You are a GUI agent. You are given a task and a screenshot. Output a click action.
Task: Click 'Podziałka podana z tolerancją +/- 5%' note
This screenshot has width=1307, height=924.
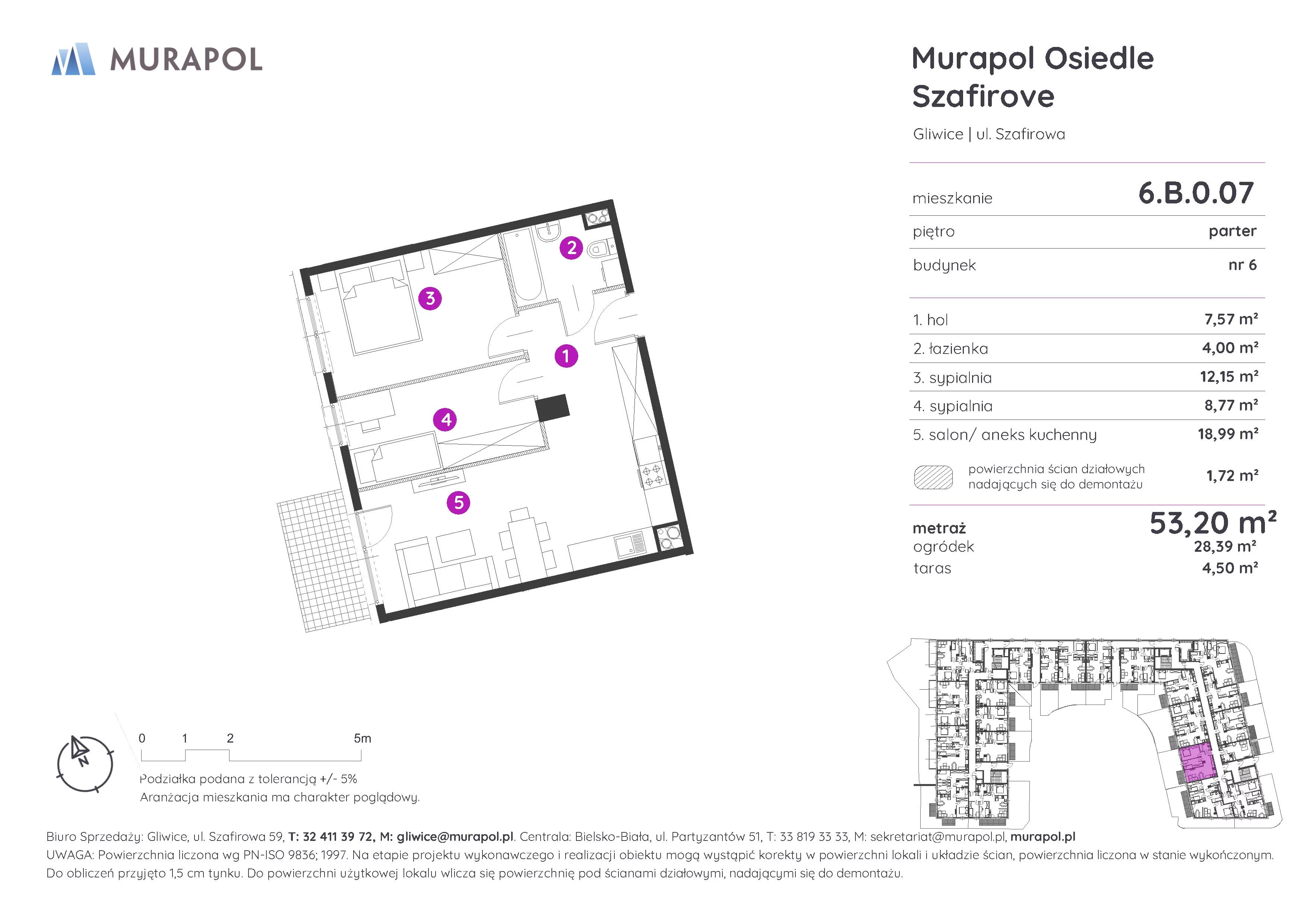click(248, 779)
